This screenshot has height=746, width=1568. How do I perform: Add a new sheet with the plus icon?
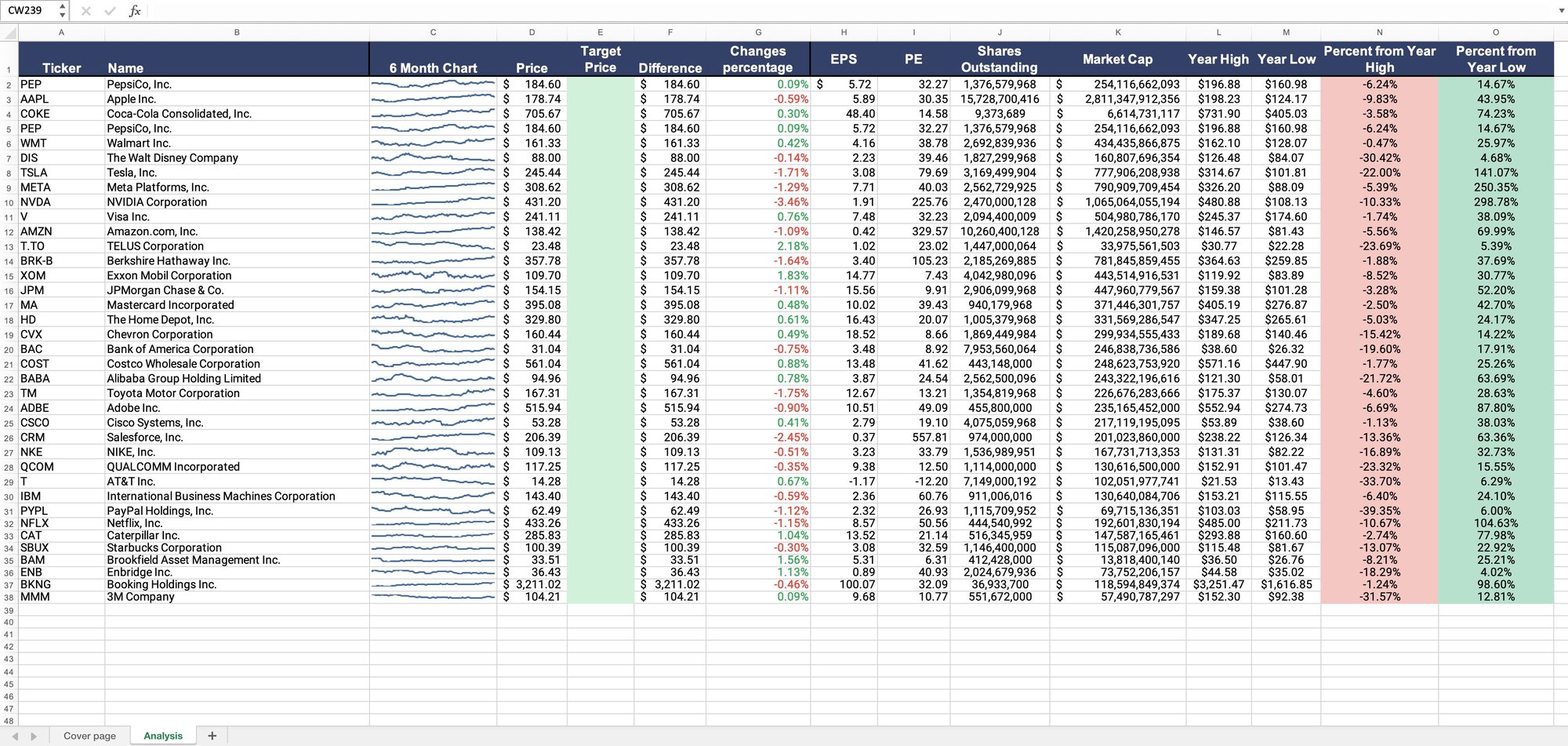tap(212, 736)
